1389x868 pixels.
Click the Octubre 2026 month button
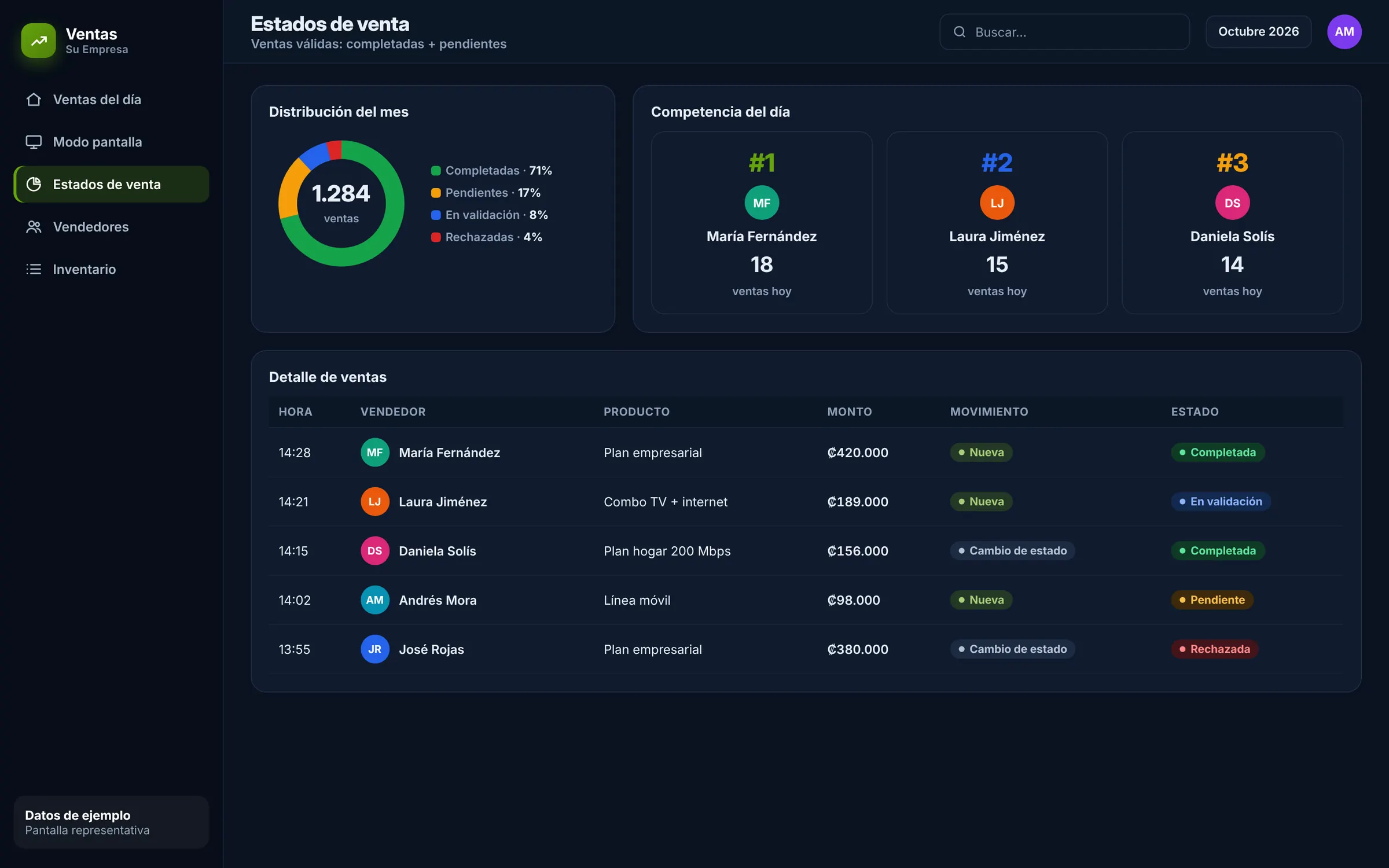pyautogui.click(x=1258, y=32)
